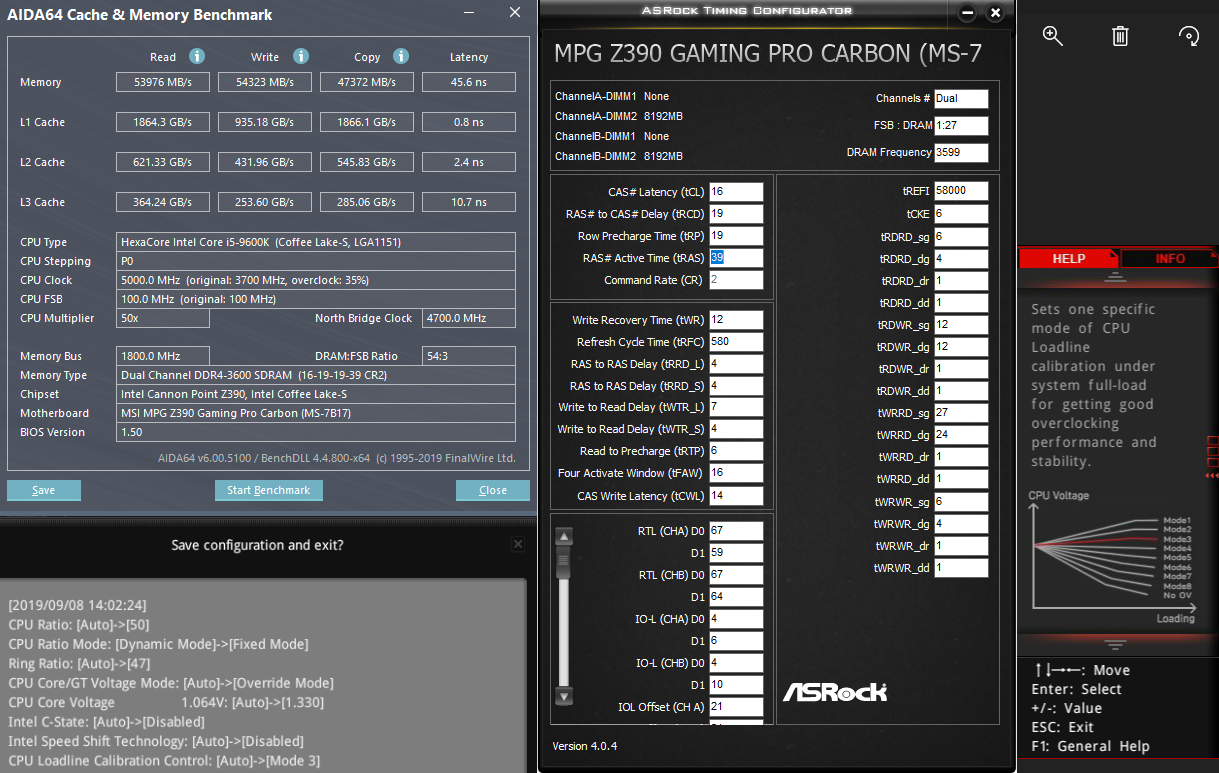The height and width of the screenshot is (773, 1219).
Task: Click the highlighted tRAS value field
Action: [x=736, y=258]
